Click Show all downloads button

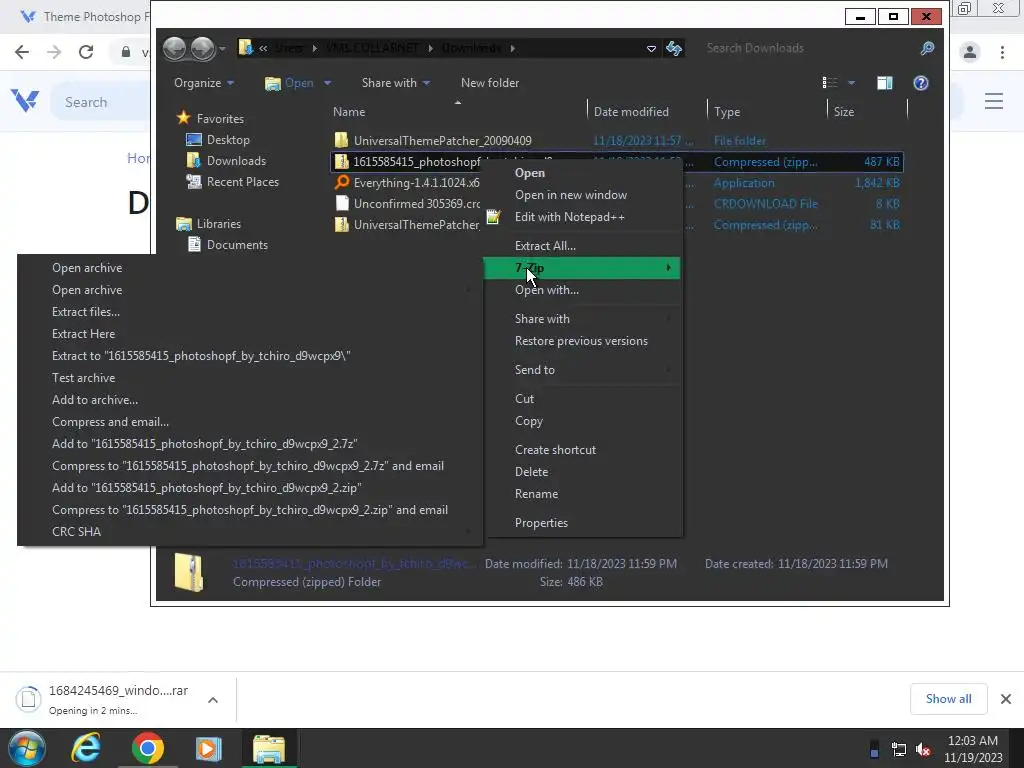tap(948, 699)
